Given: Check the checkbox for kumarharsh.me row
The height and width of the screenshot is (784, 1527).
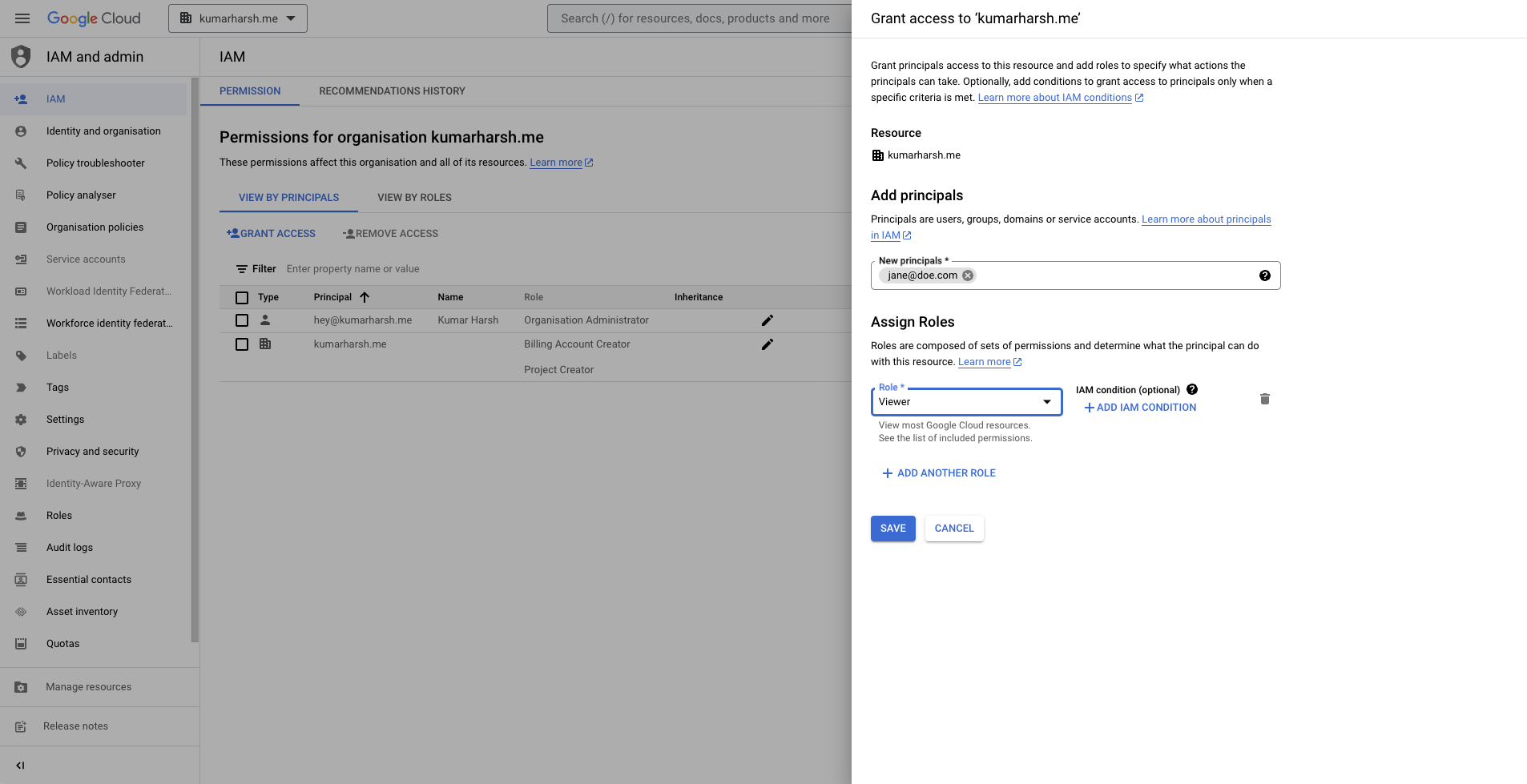Looking at the screenshot, I should [x=242, y=344].
